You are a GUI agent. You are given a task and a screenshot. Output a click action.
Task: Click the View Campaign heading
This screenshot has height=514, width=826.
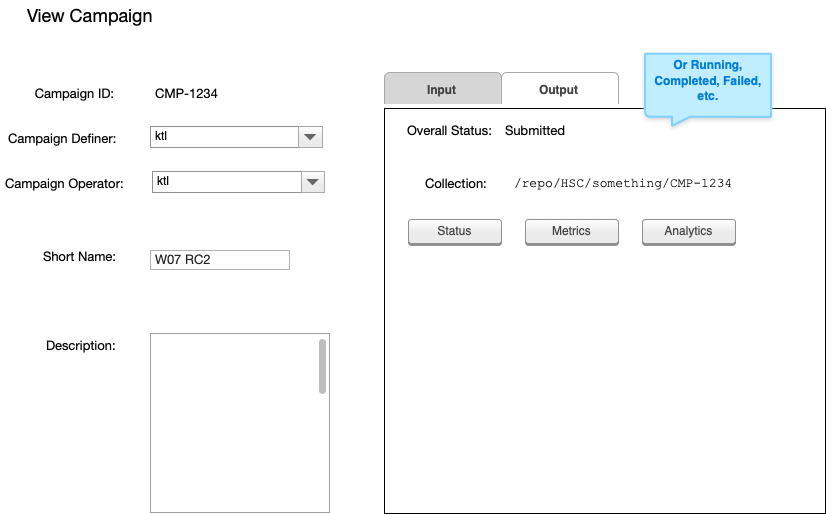point(90,16)
